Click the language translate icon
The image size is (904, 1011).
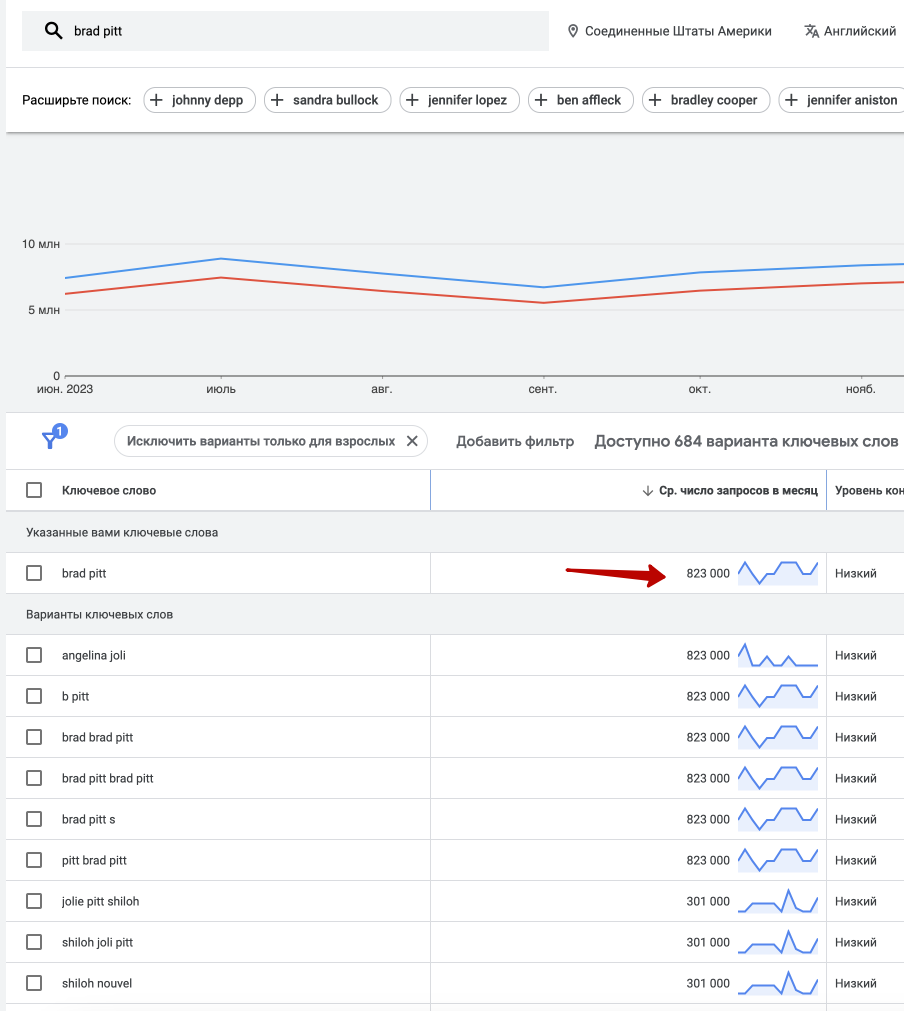pos(812,31)
